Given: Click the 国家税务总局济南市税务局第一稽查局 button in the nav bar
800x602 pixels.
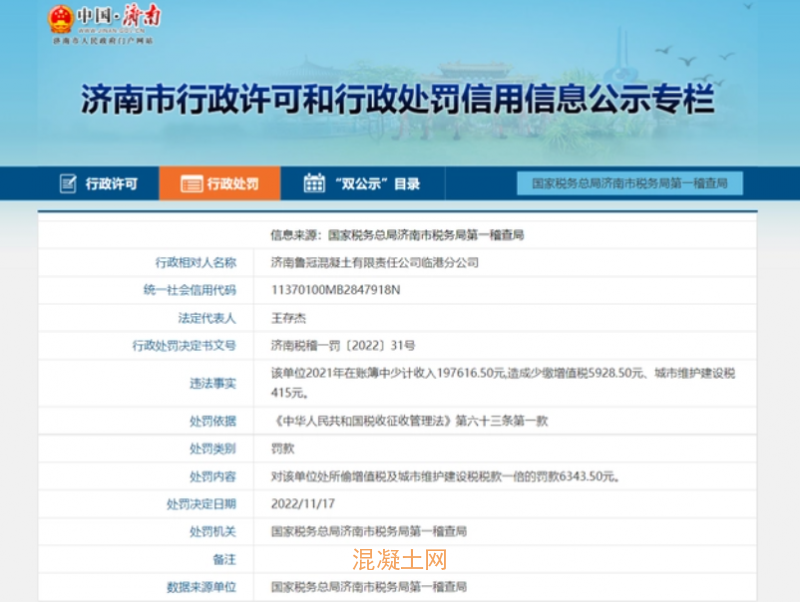Looking at the screenshot, I should point(636,184).
